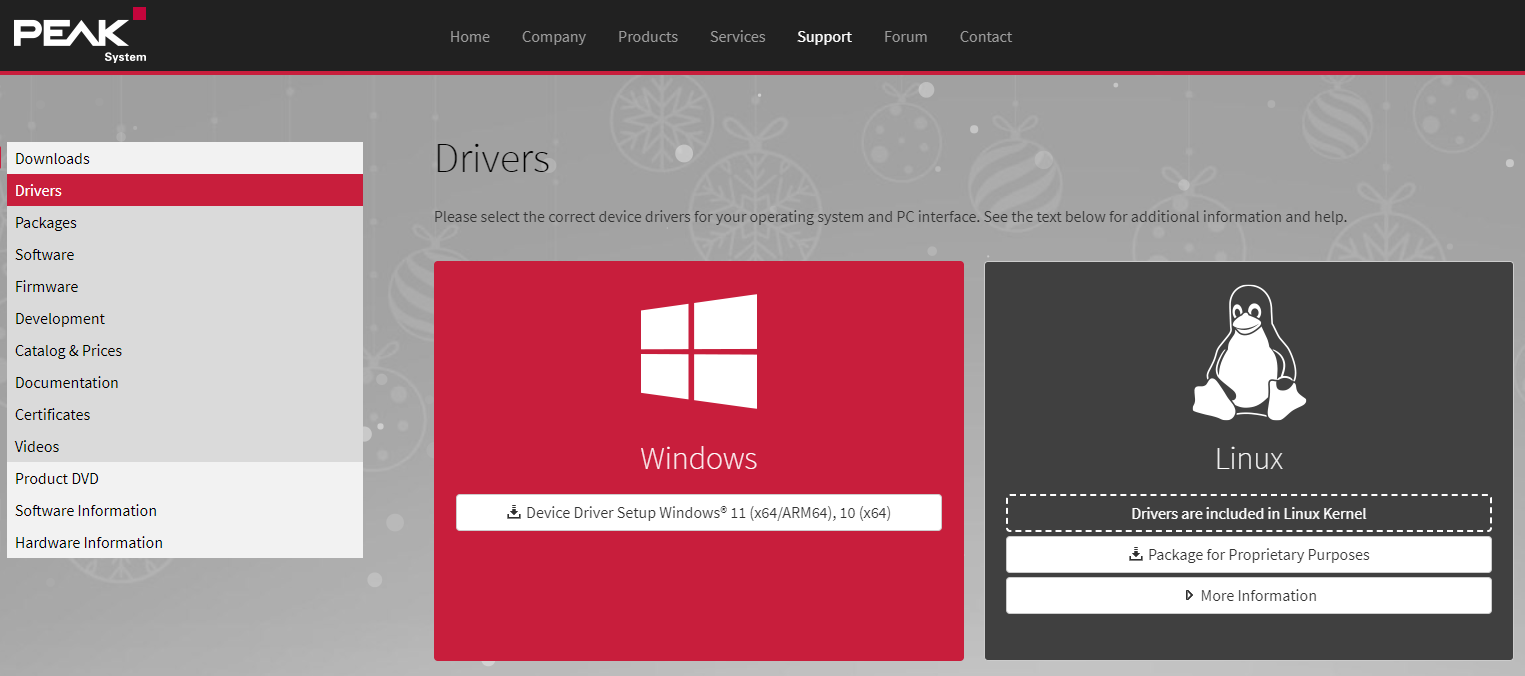Click the PEAK System logo
Viewport: 1525px width, 676px height.
point(80,35)
